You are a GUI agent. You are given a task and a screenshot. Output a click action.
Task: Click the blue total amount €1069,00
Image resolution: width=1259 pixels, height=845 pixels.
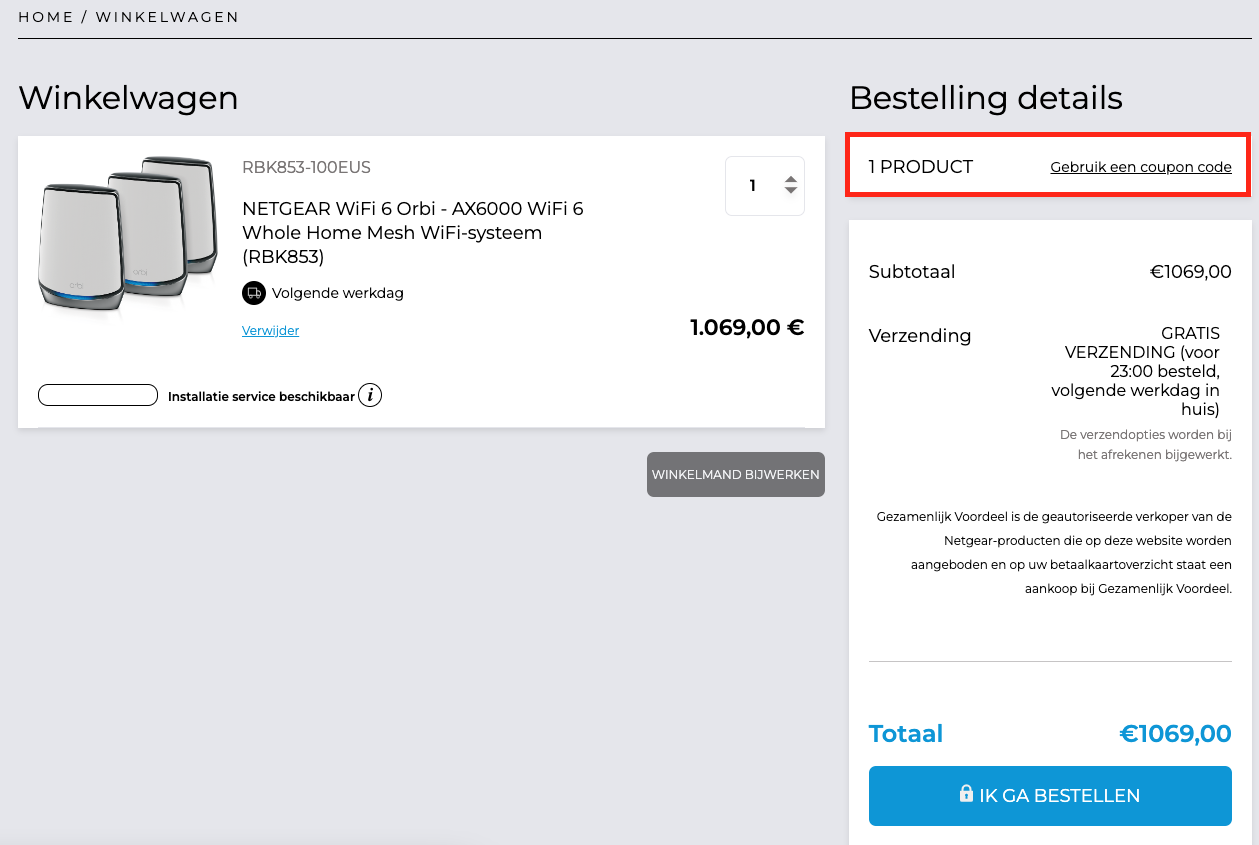(1175, 733)
